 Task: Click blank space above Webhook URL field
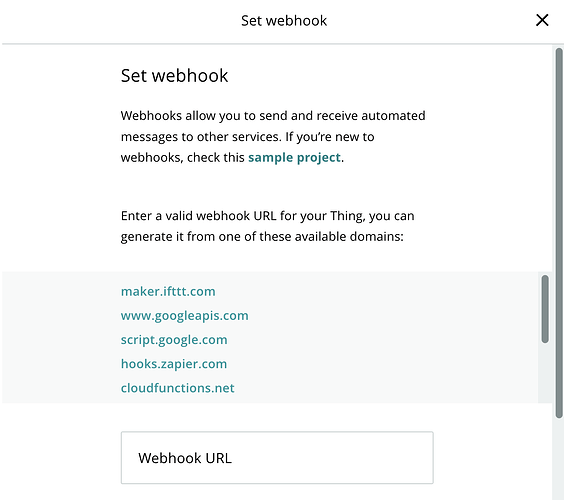[277, 417]
